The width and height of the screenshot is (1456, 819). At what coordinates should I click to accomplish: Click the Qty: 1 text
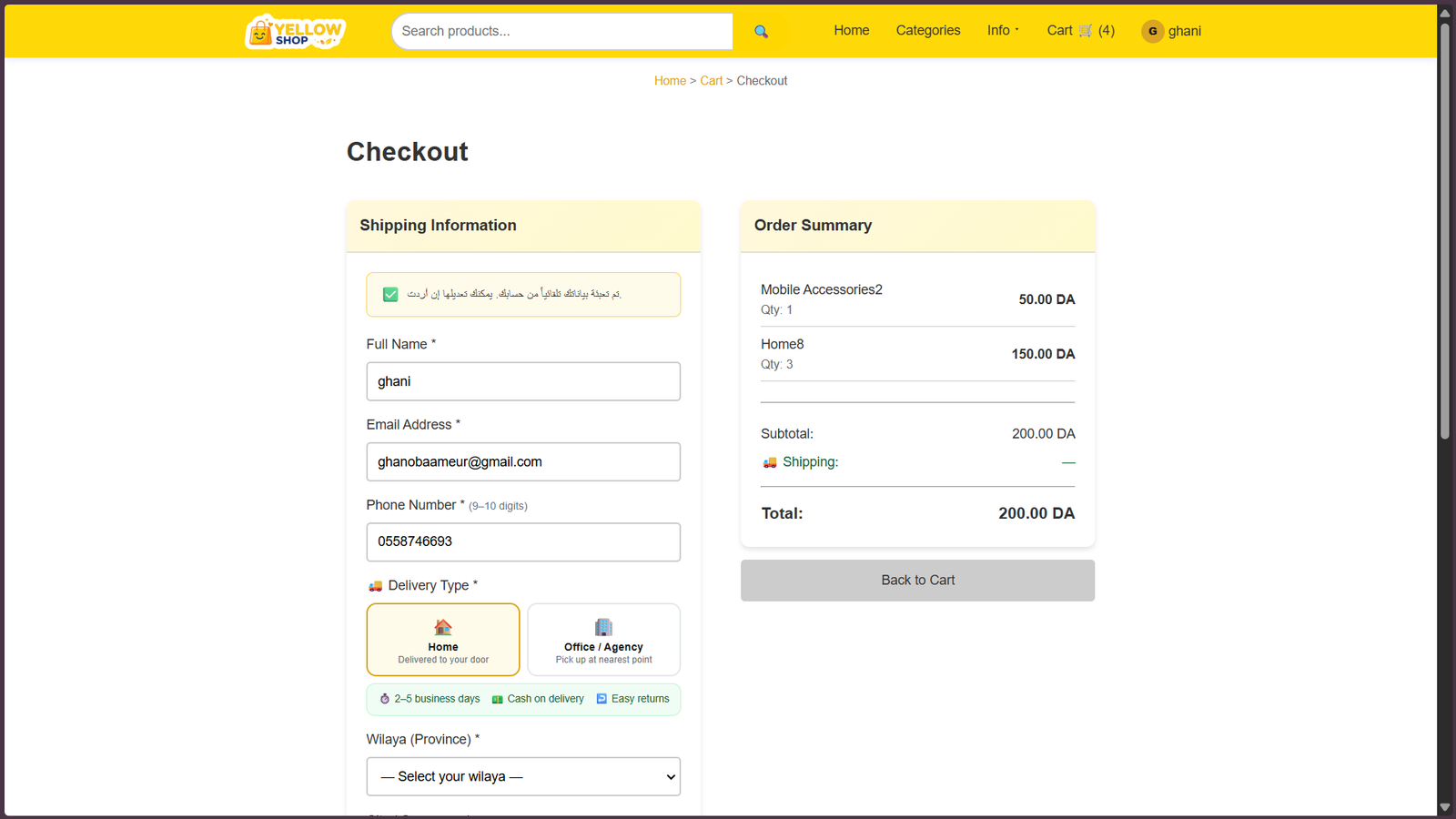point(776,309)
